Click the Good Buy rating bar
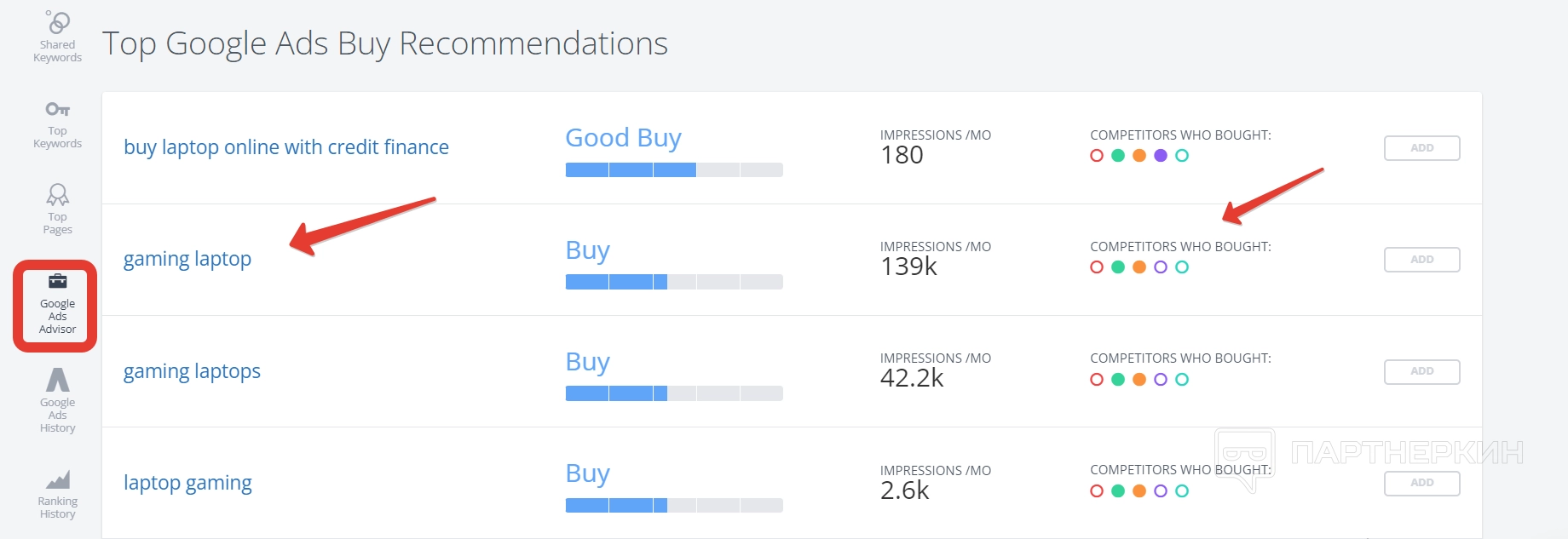Image resolution: width=1568 pixels, height=539 pixels. point(674,170)
